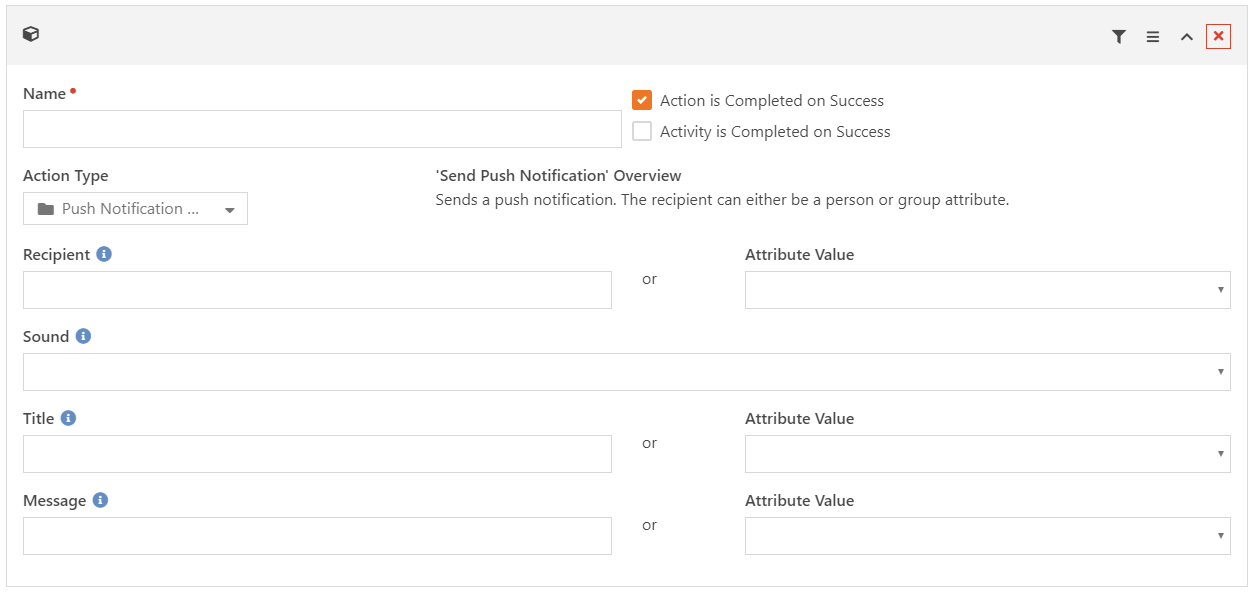
Task: Open the Sound dropdown
Action: tap(627, 372)
